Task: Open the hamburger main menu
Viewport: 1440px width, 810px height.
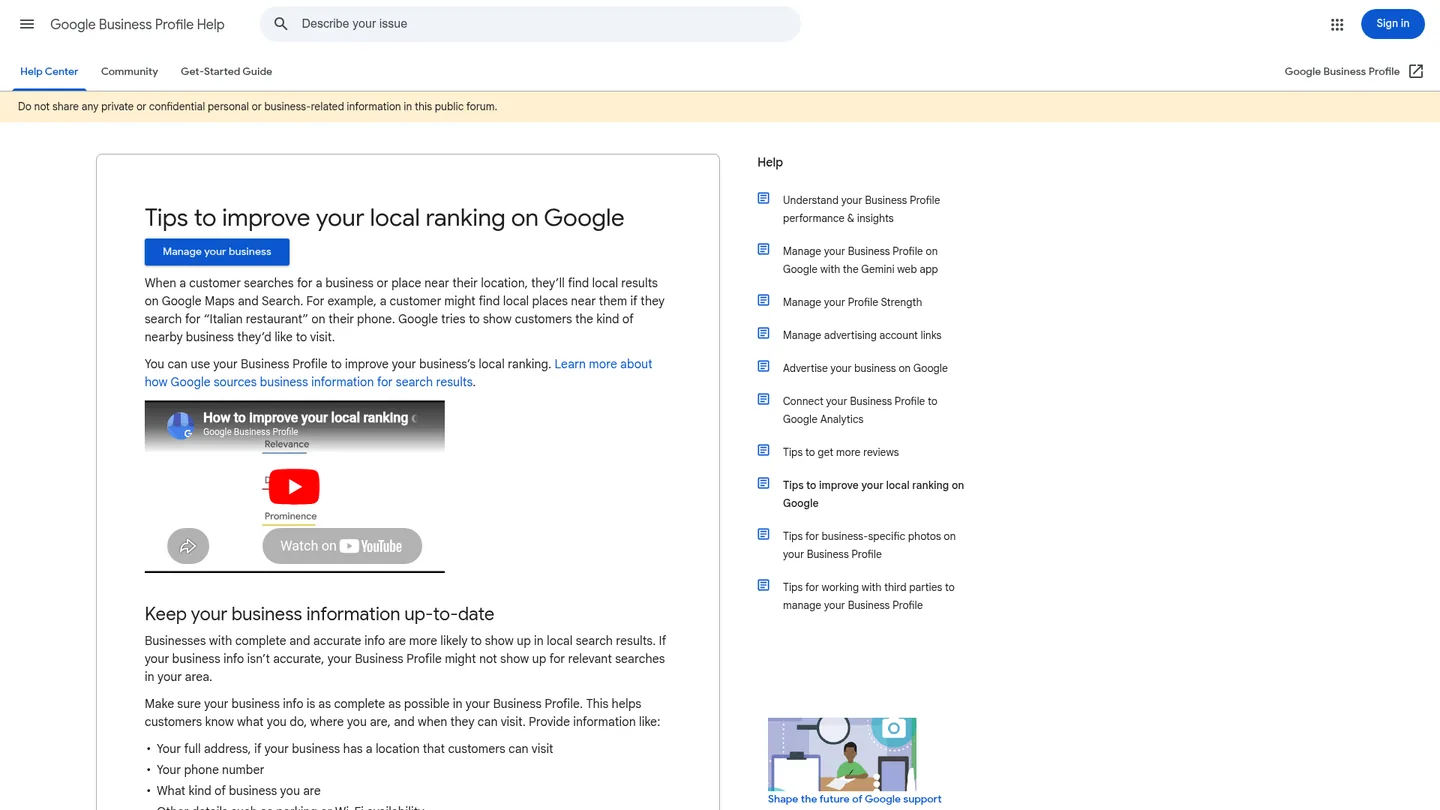Action: (27, 24)
